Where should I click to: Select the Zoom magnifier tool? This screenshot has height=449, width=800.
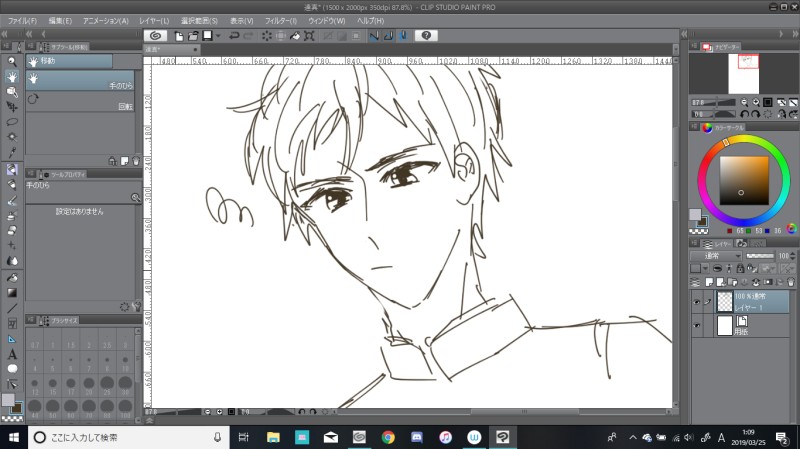click(x=12, y=62)
